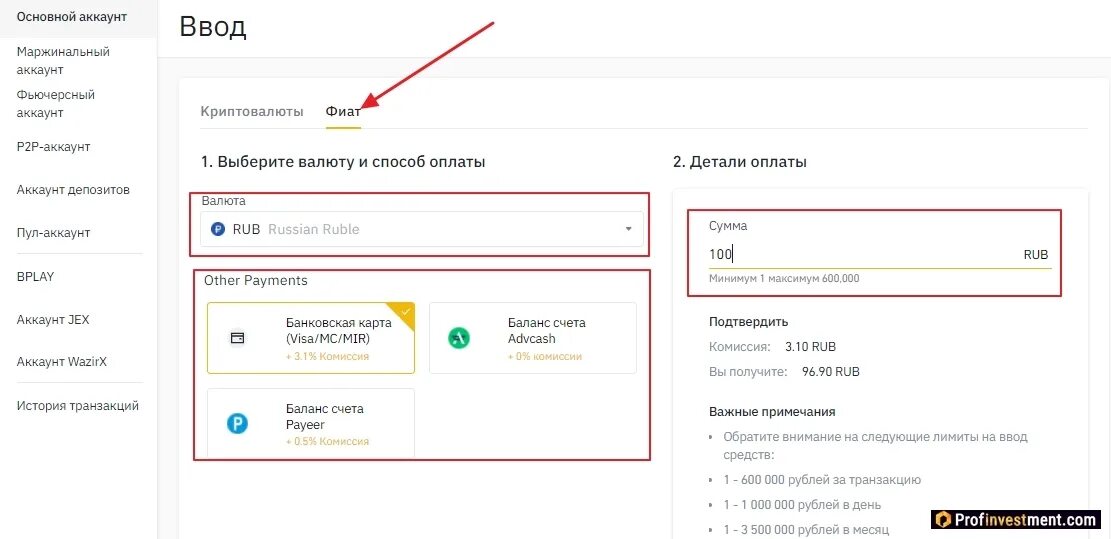Click '+ 0% комиссии' text

pos(545,356)
